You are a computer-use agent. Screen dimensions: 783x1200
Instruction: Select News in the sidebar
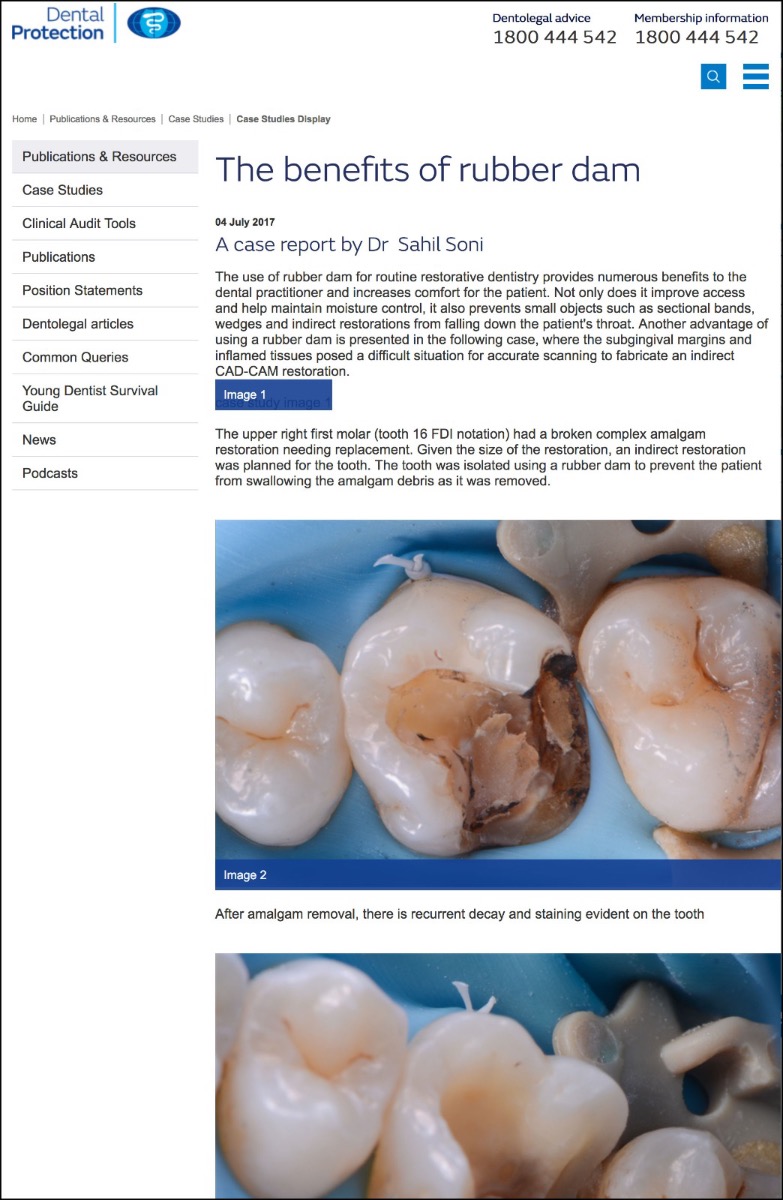pos(105,440)
